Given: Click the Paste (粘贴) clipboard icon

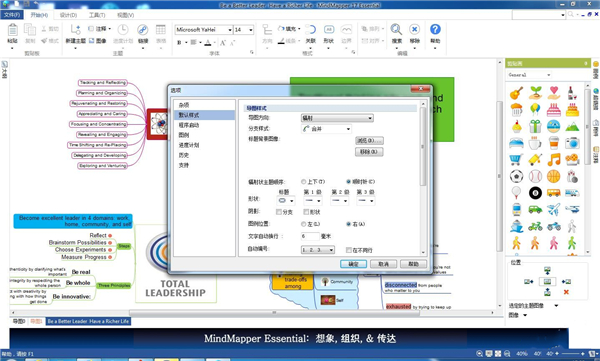Looking at the screenshot, I should click(x=12, y=30).
